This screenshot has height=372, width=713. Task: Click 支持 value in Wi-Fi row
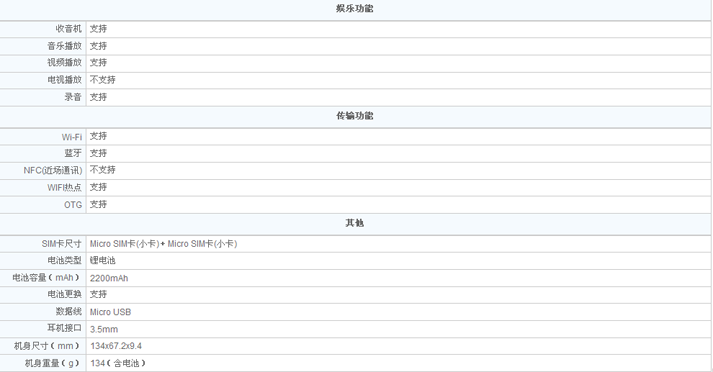point(98,136)
